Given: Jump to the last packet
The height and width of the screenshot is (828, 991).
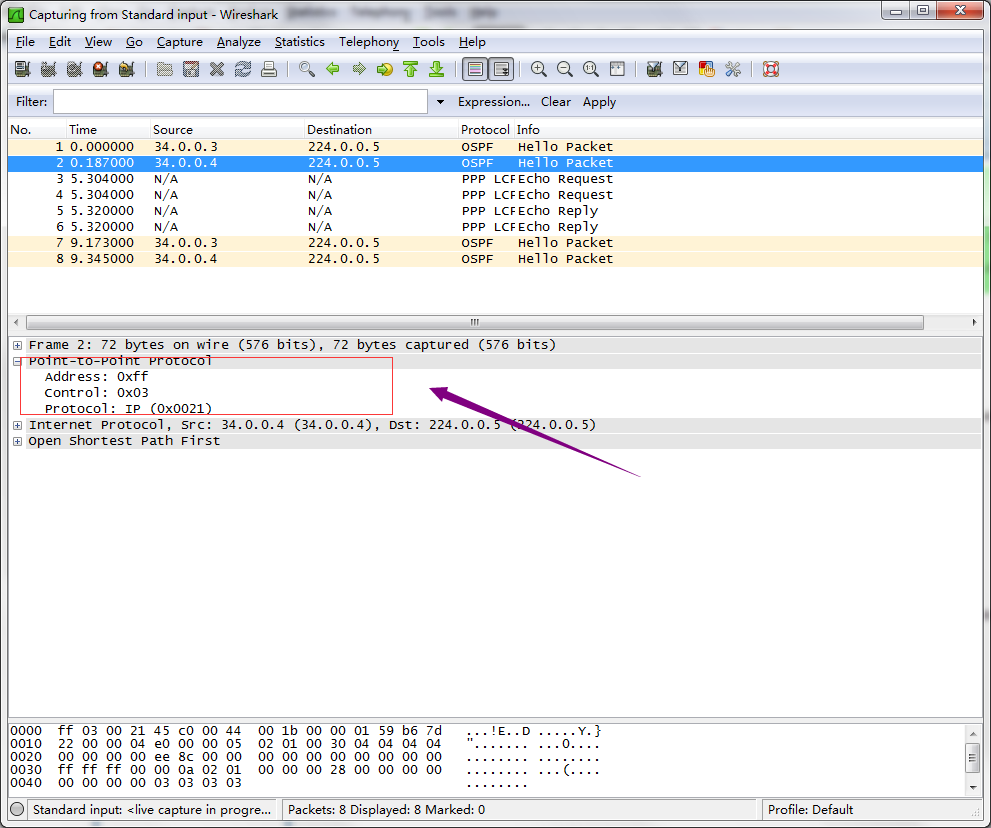Looking at the screenshot, I should (437, 69).
